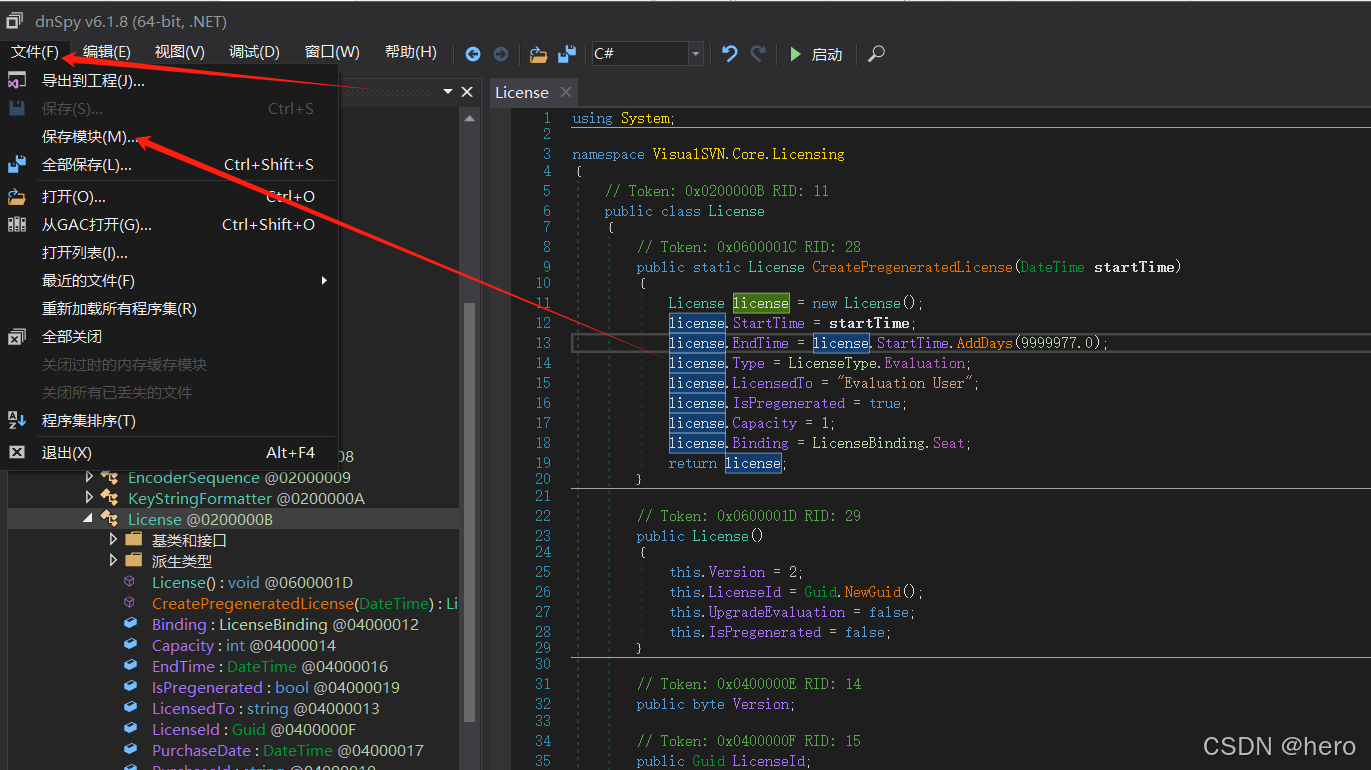Click the 退出 X icon in menu
The image size is (1371, 770).
17,453
